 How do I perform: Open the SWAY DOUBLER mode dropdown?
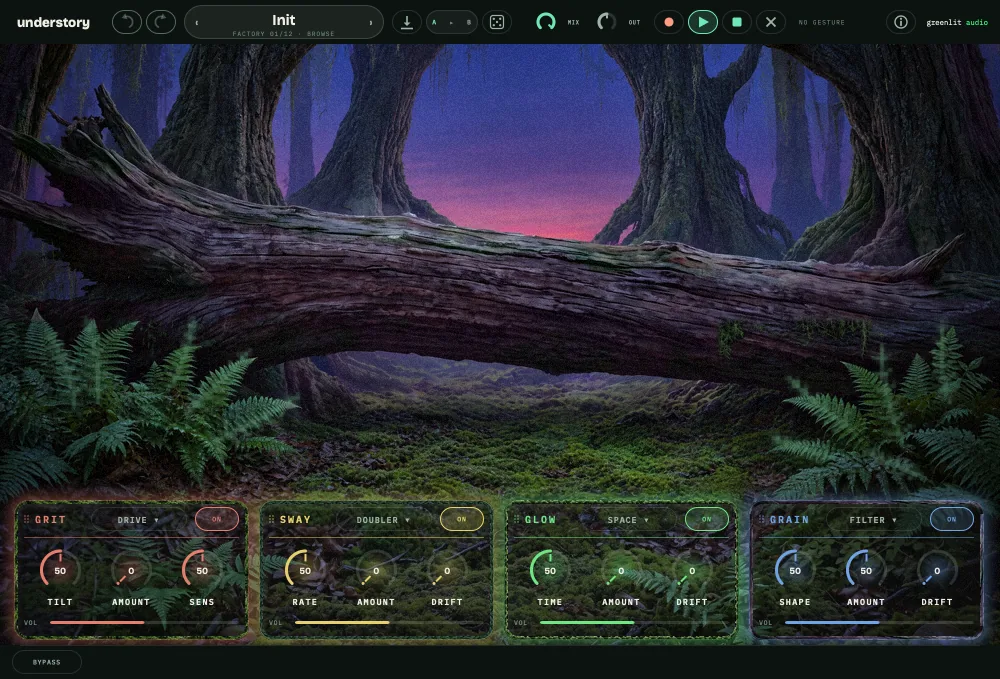point(383,520)
